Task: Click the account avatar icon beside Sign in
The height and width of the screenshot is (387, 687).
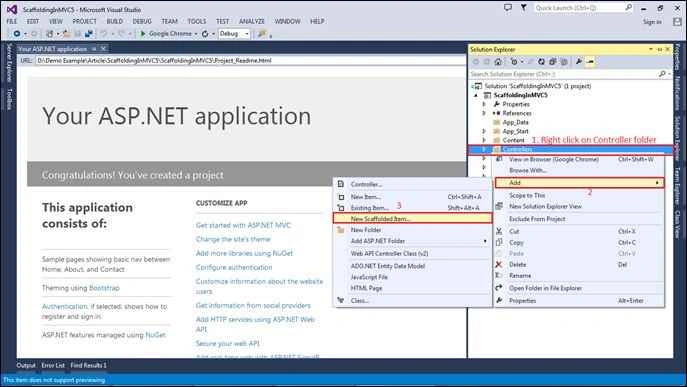Action: [x=677, y=21]
